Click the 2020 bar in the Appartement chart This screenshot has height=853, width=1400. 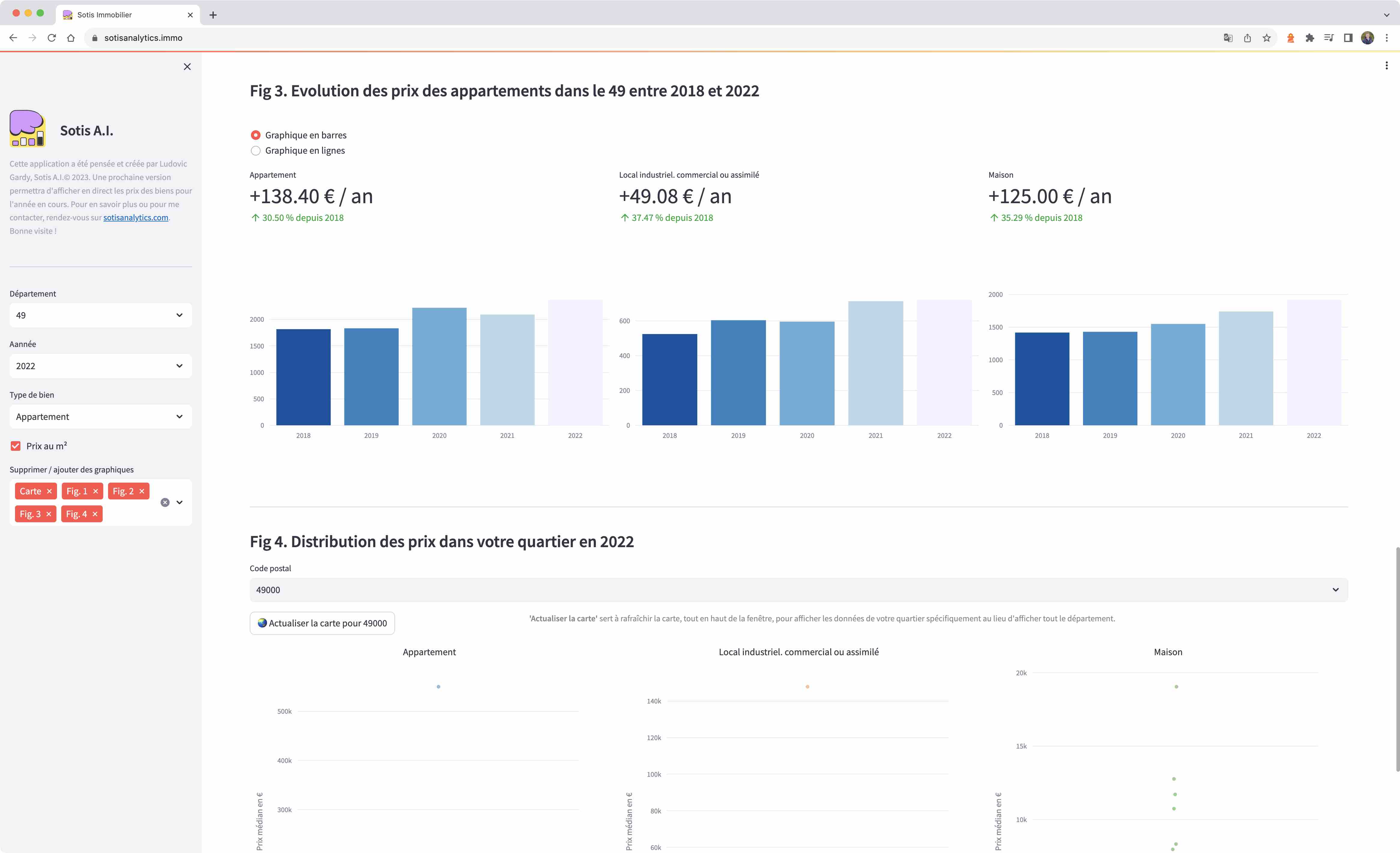(439, 366)
